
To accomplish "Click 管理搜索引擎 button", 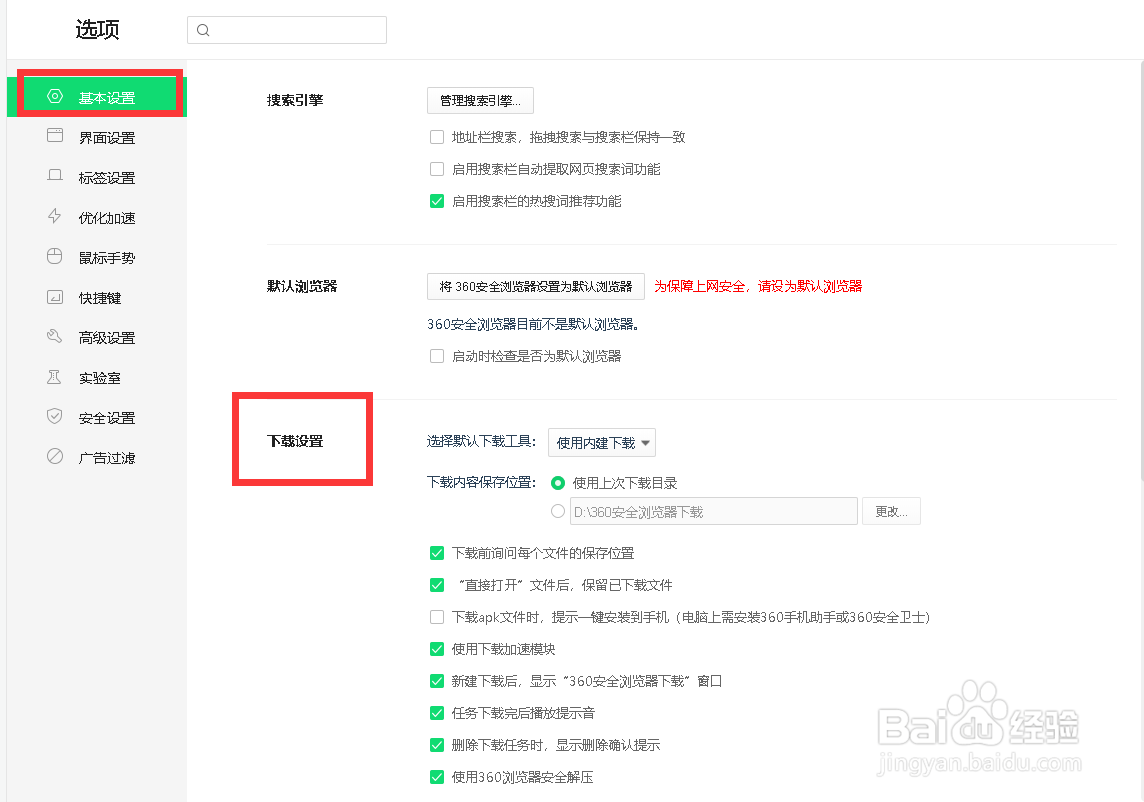I will click(480, 100).
